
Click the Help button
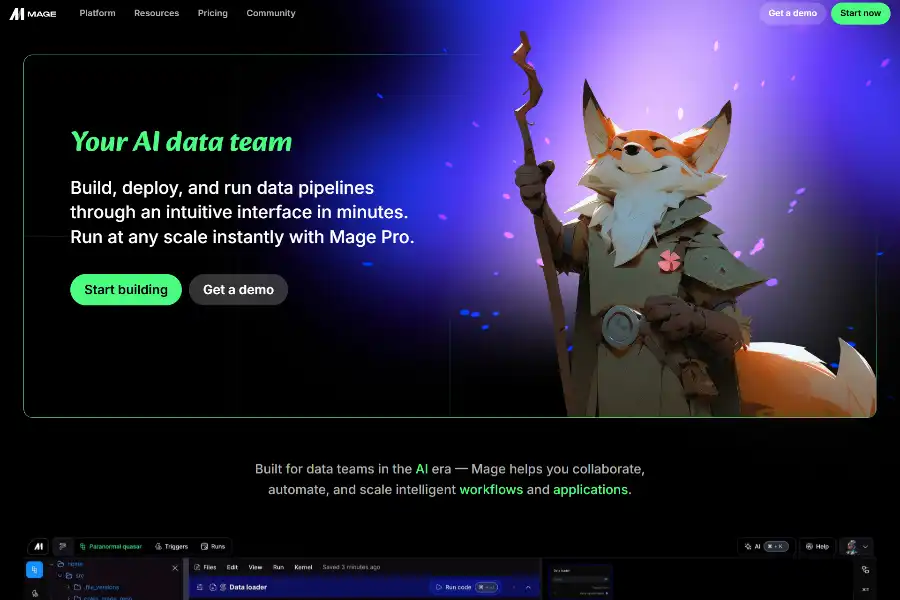817,546
